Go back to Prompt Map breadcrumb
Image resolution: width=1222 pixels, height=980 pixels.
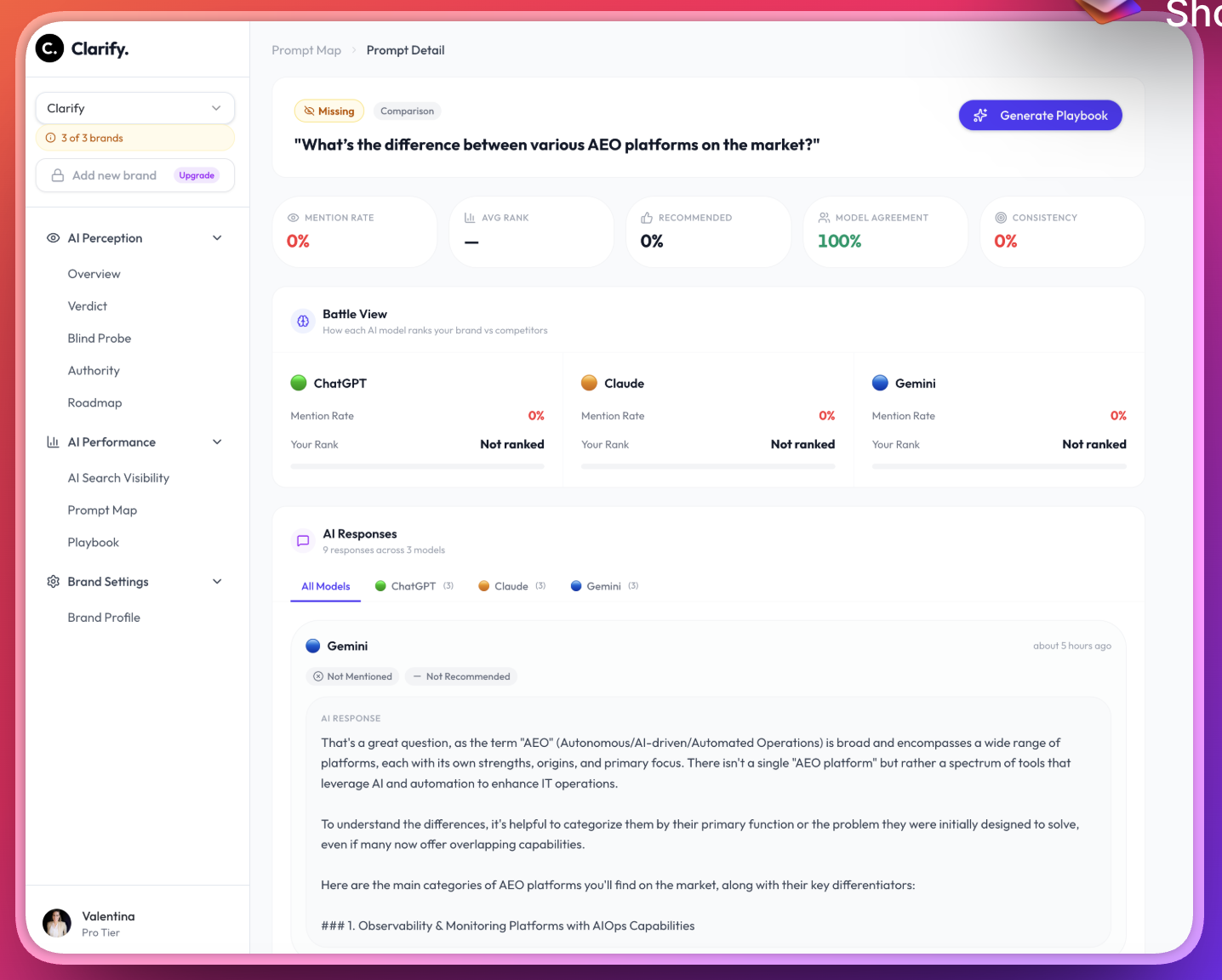tap(306, 50)
